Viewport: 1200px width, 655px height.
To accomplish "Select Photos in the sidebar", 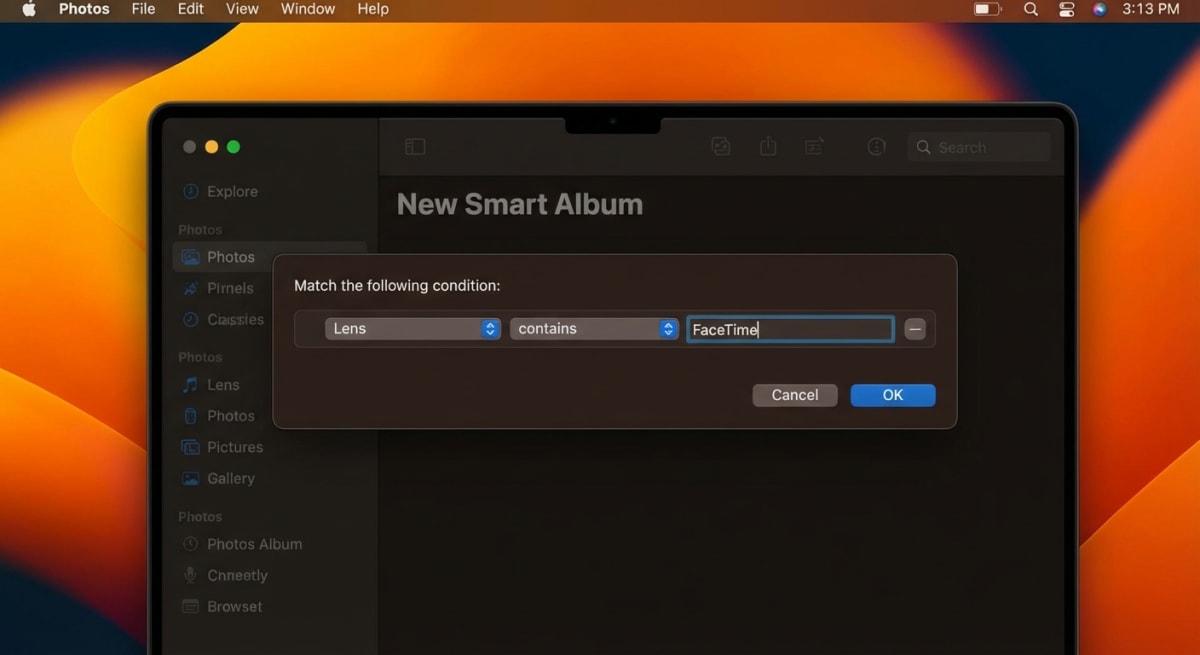I will pyautogui.click(x=229, y=257).
